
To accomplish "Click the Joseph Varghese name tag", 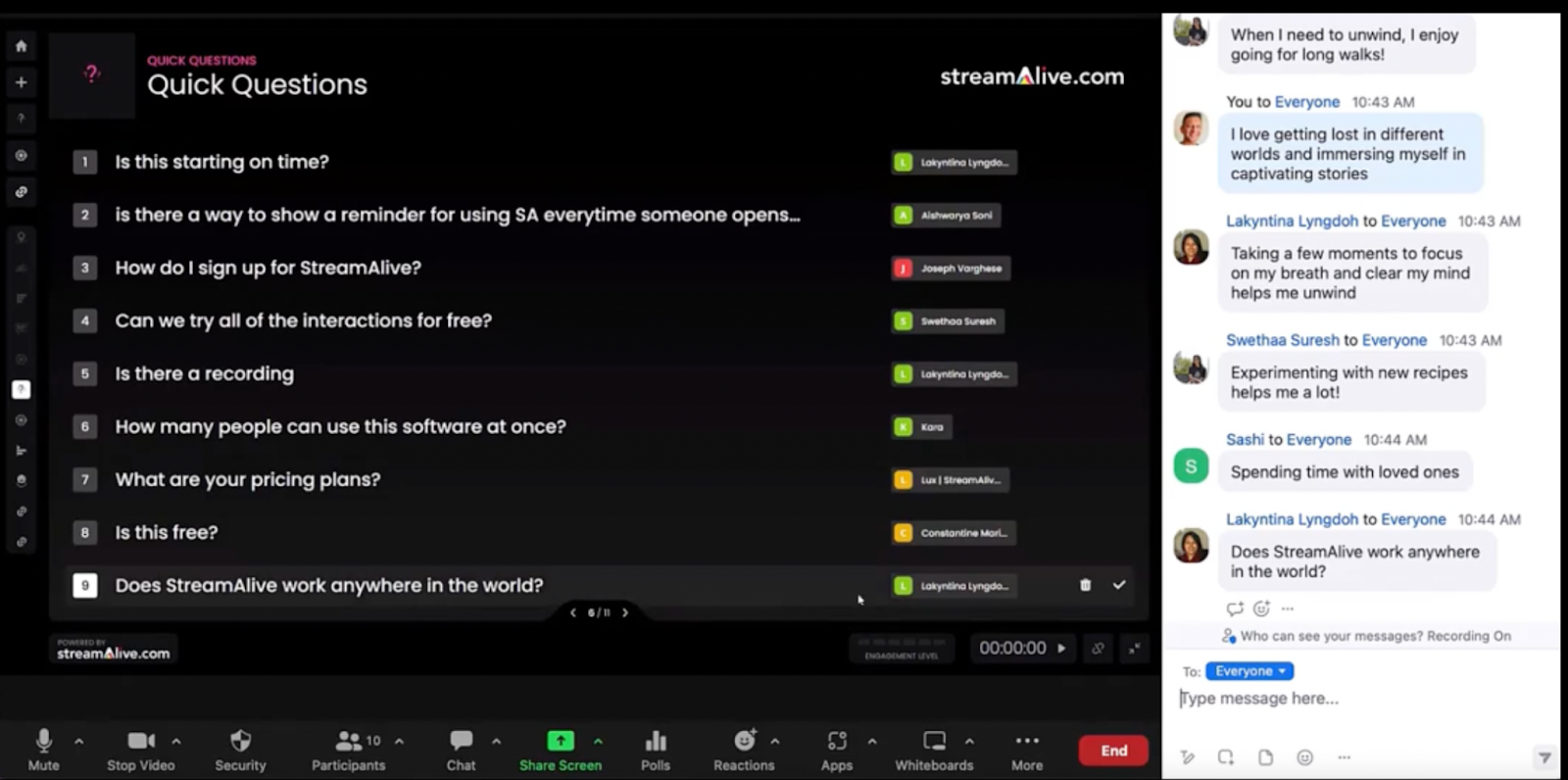I will [951, 268].
